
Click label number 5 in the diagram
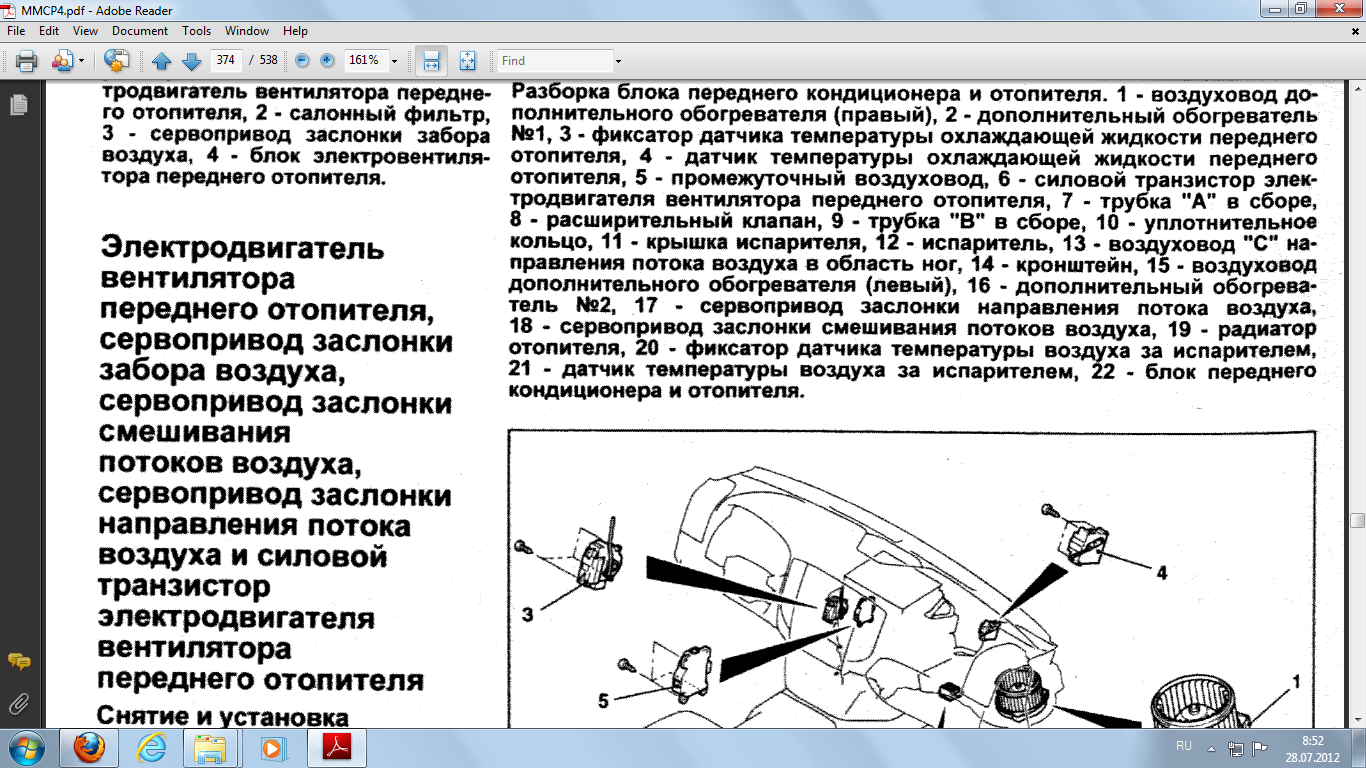tap(603, 701)
